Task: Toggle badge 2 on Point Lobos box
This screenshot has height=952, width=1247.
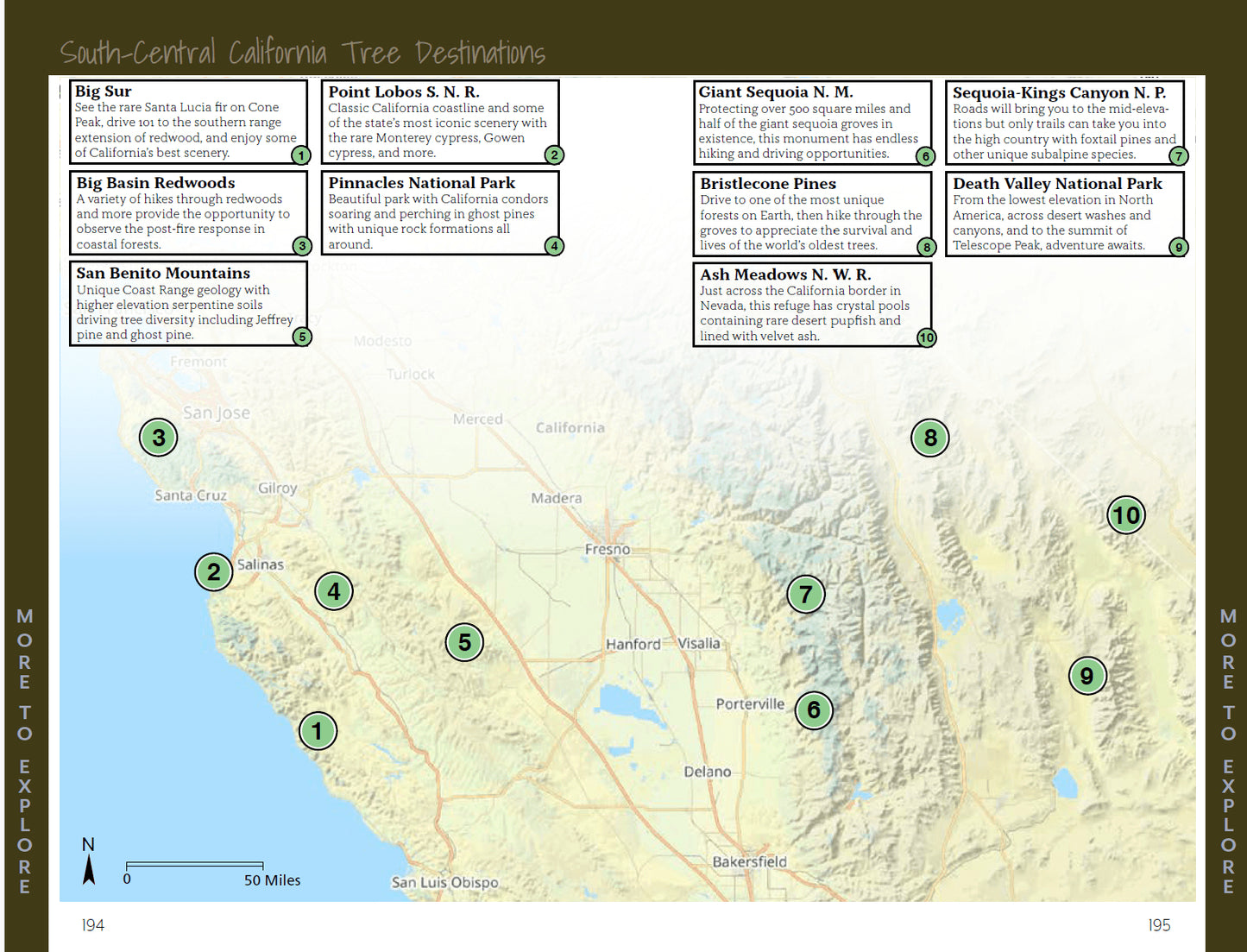Action: pos(554,154)
